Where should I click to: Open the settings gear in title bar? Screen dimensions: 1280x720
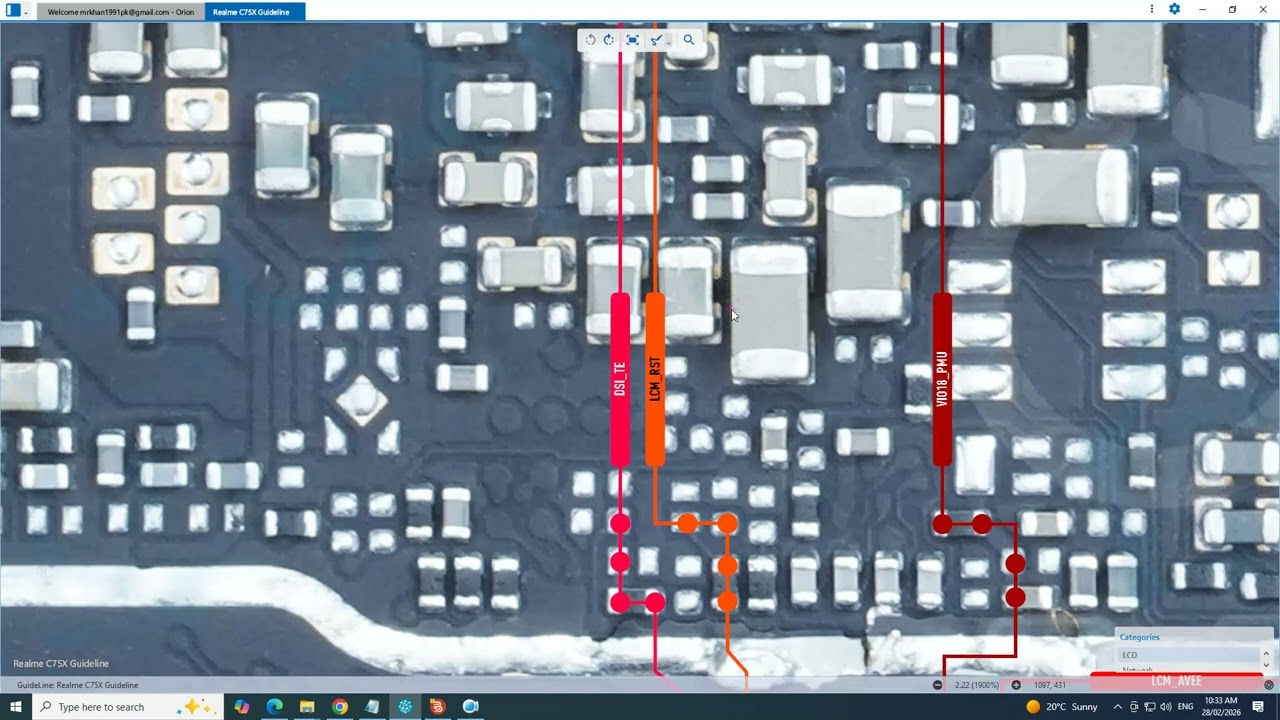point(1175,9)
